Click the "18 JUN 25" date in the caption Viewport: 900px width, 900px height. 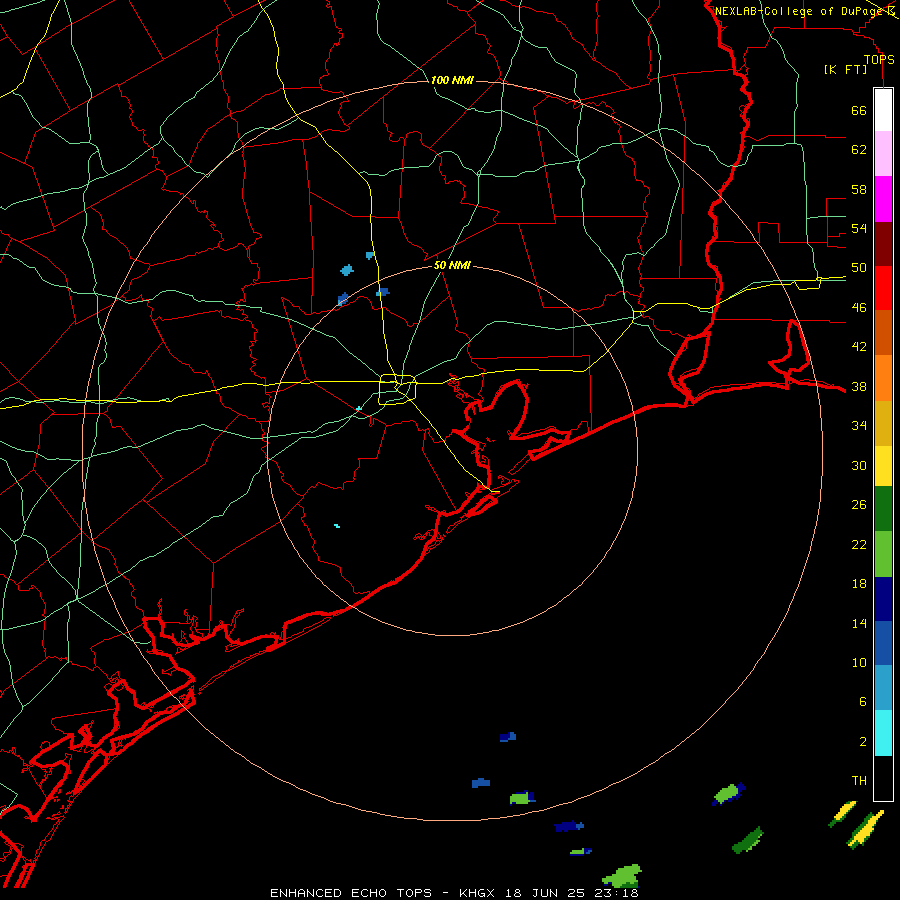(544, 893)
